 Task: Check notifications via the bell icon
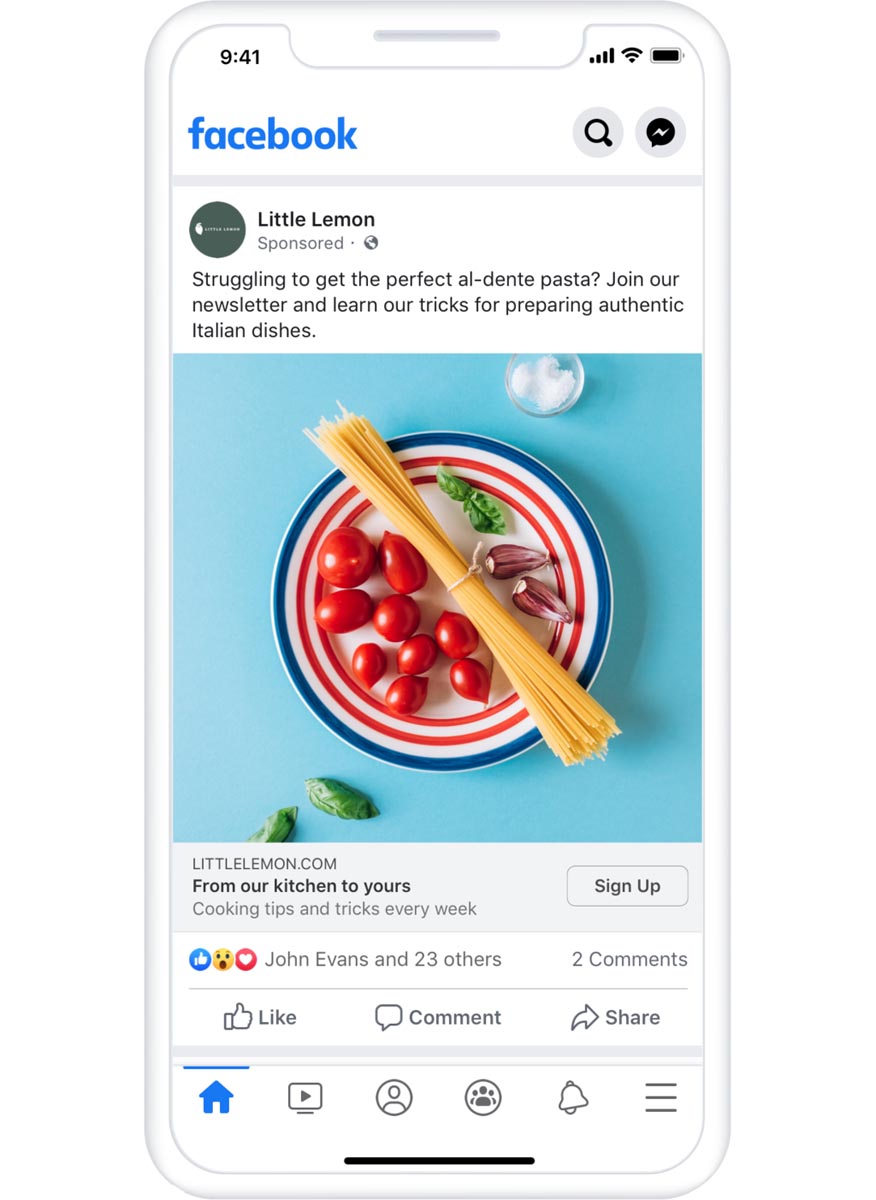coord(570,1097)
